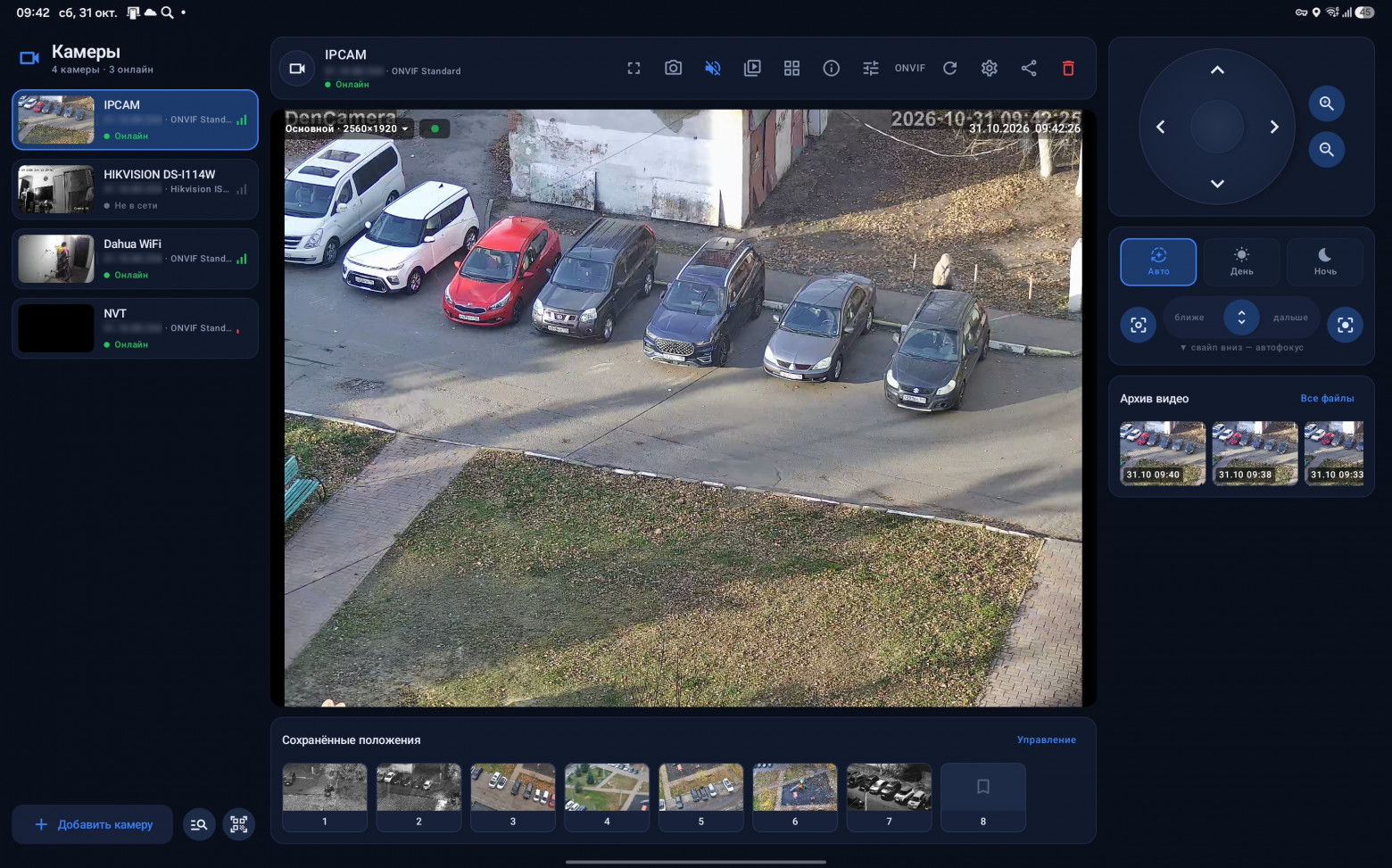Image resolution: width=1392 pixels, height=868 pixels.
Task: Open Управление link for saved positions
Action: click(x=1047, y=740)
